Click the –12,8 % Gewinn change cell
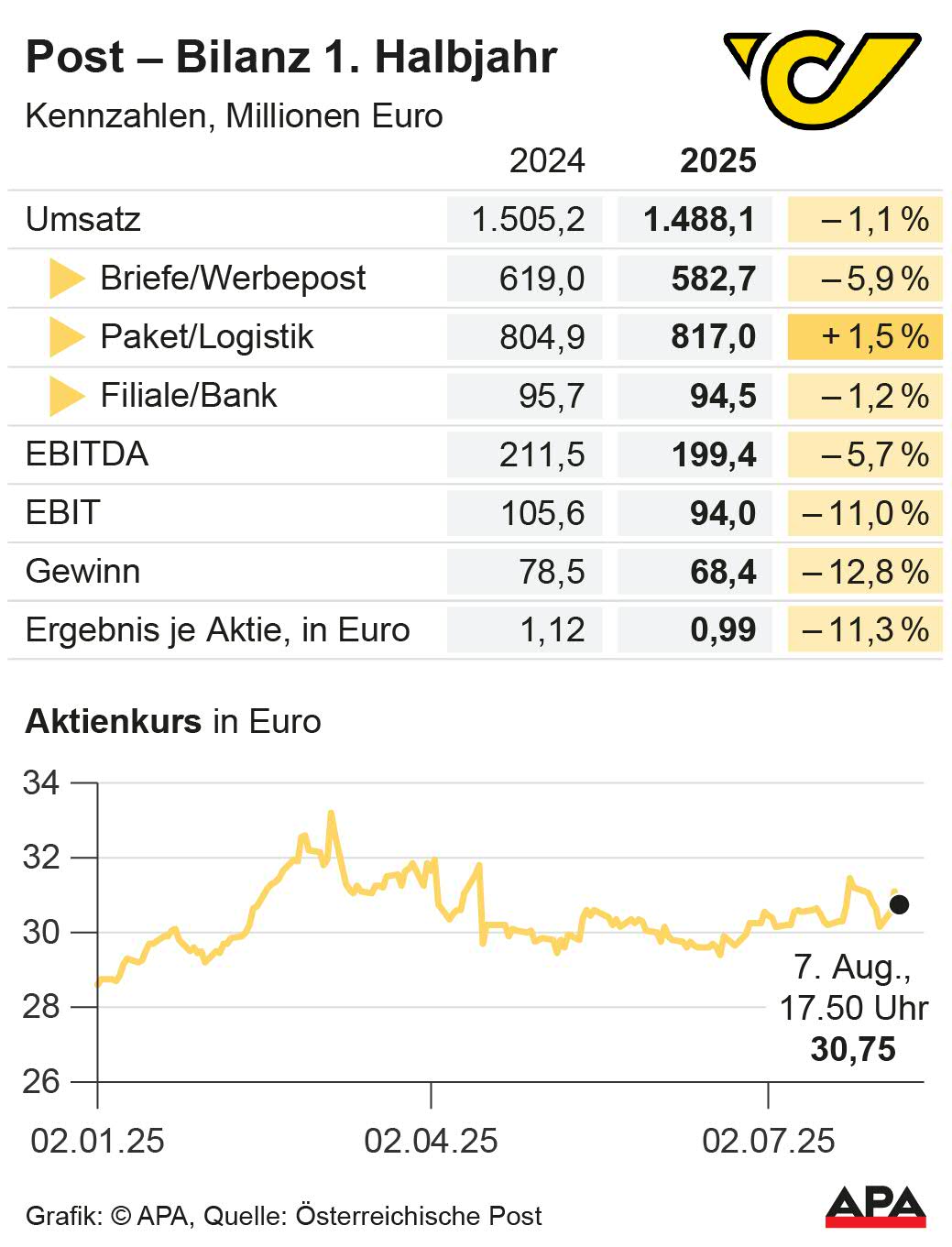Image resolution: width=952 pixels, height=1247 pixels. [865, 572]
